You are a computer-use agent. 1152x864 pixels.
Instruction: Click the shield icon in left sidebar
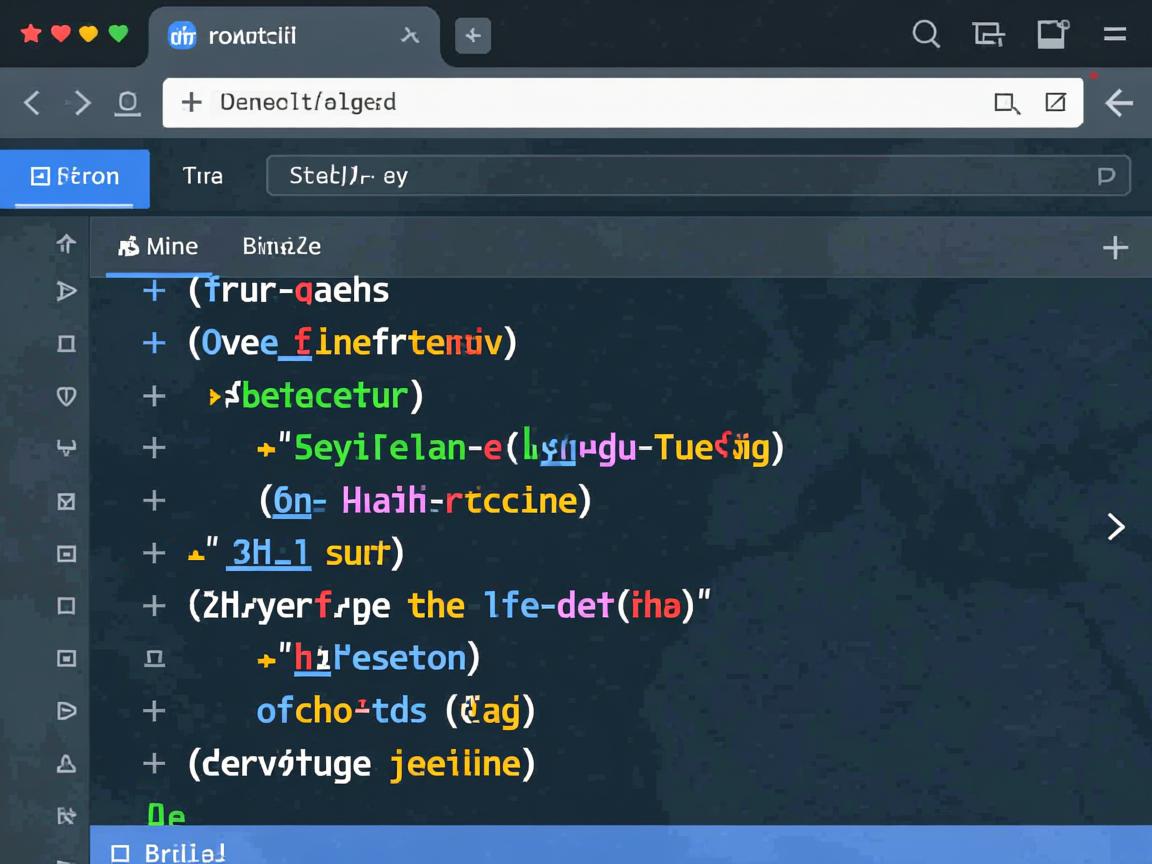click(66, 396)
